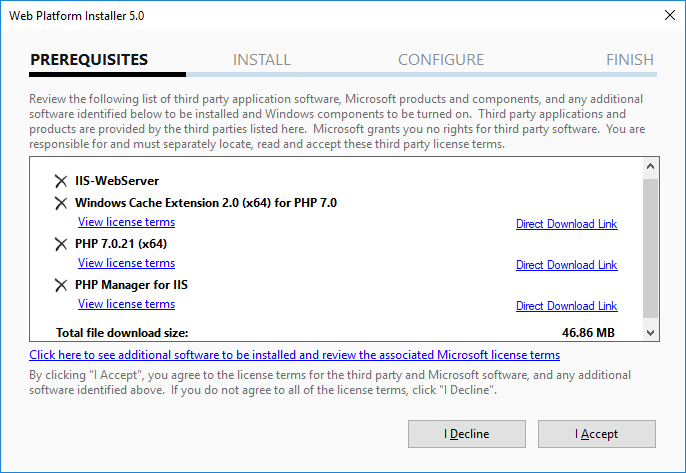The width and height of the screenshot is (686, 473).
Task: Click the scrollbar down arrow in list
Action: point(650,333)
